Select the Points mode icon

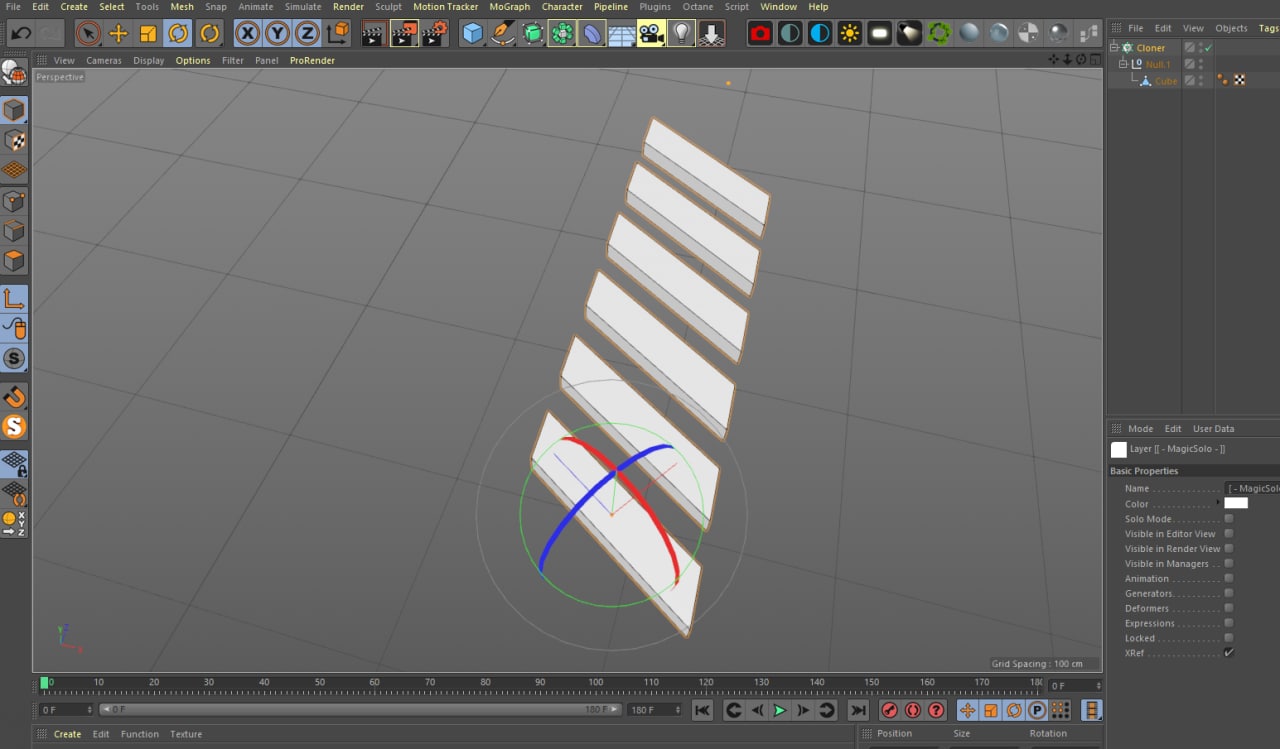(x=14, y=201)
